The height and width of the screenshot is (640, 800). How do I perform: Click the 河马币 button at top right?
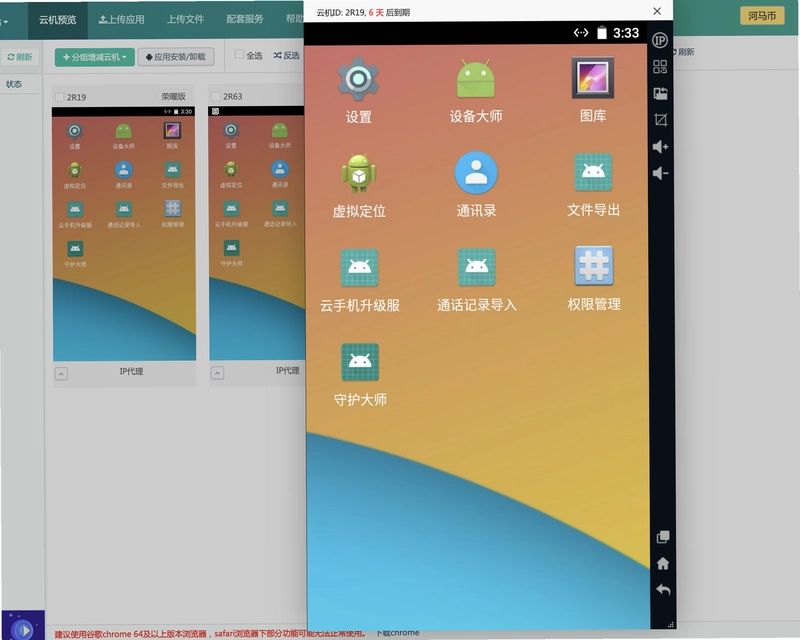coord(762,16)
